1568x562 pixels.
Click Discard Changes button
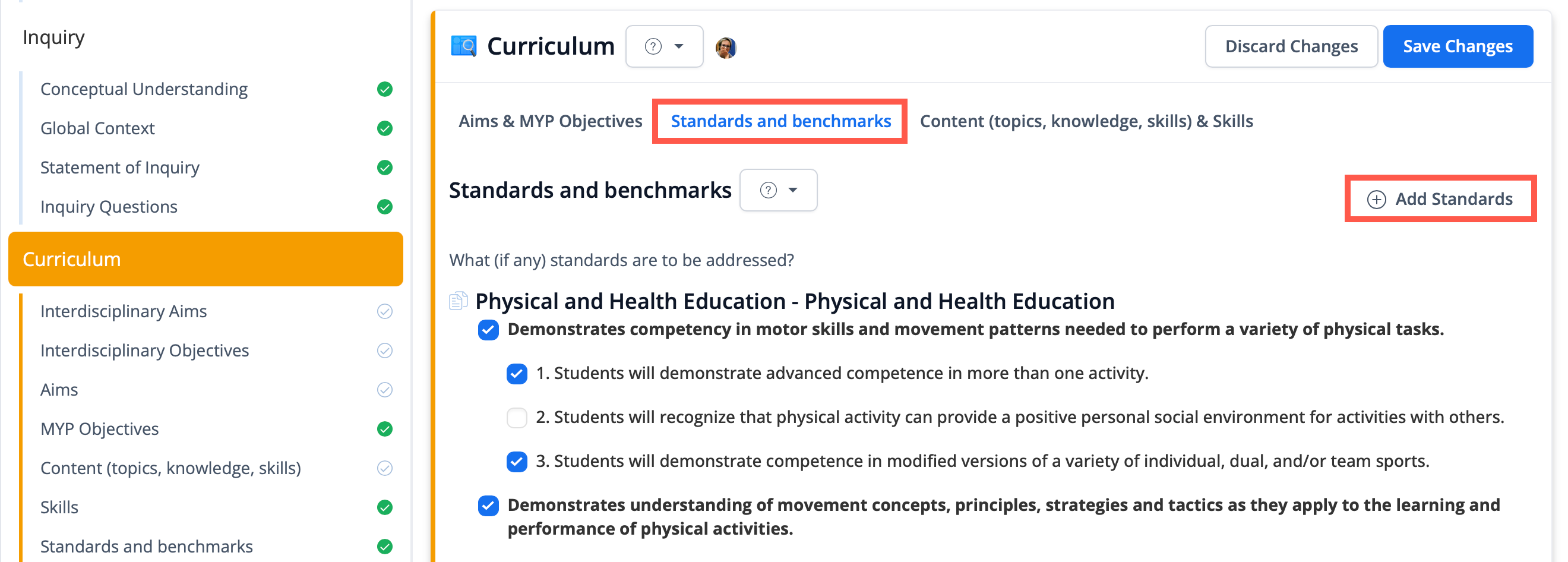1291,46
